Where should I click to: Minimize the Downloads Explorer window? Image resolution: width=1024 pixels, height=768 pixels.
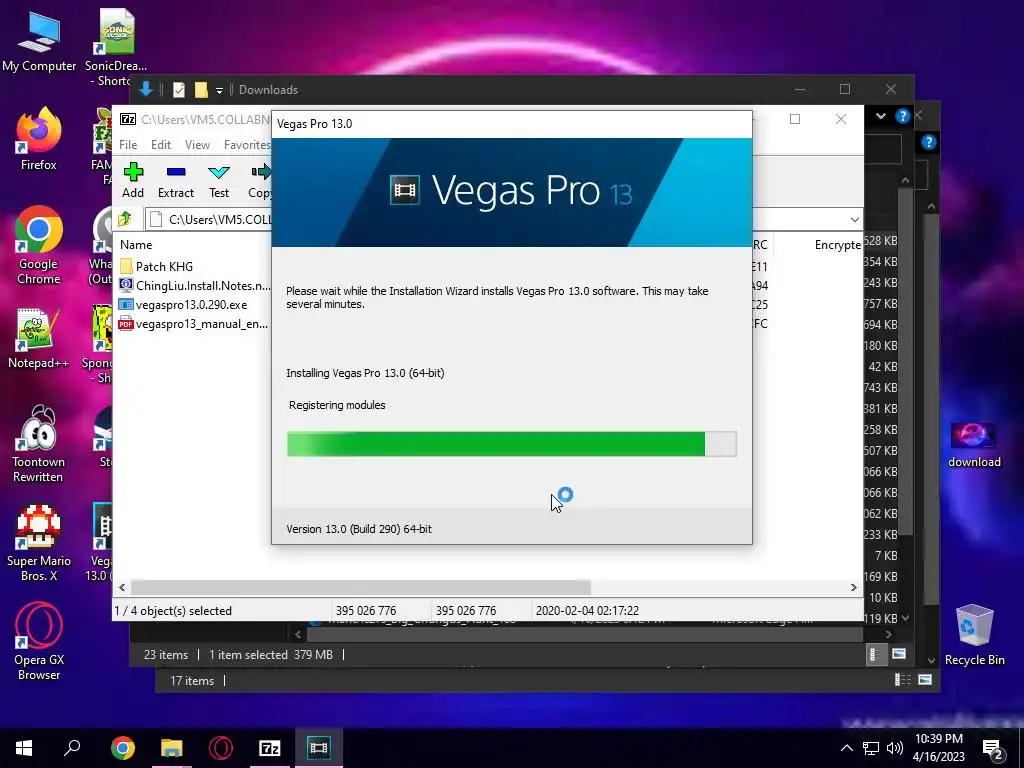(799, 89)
